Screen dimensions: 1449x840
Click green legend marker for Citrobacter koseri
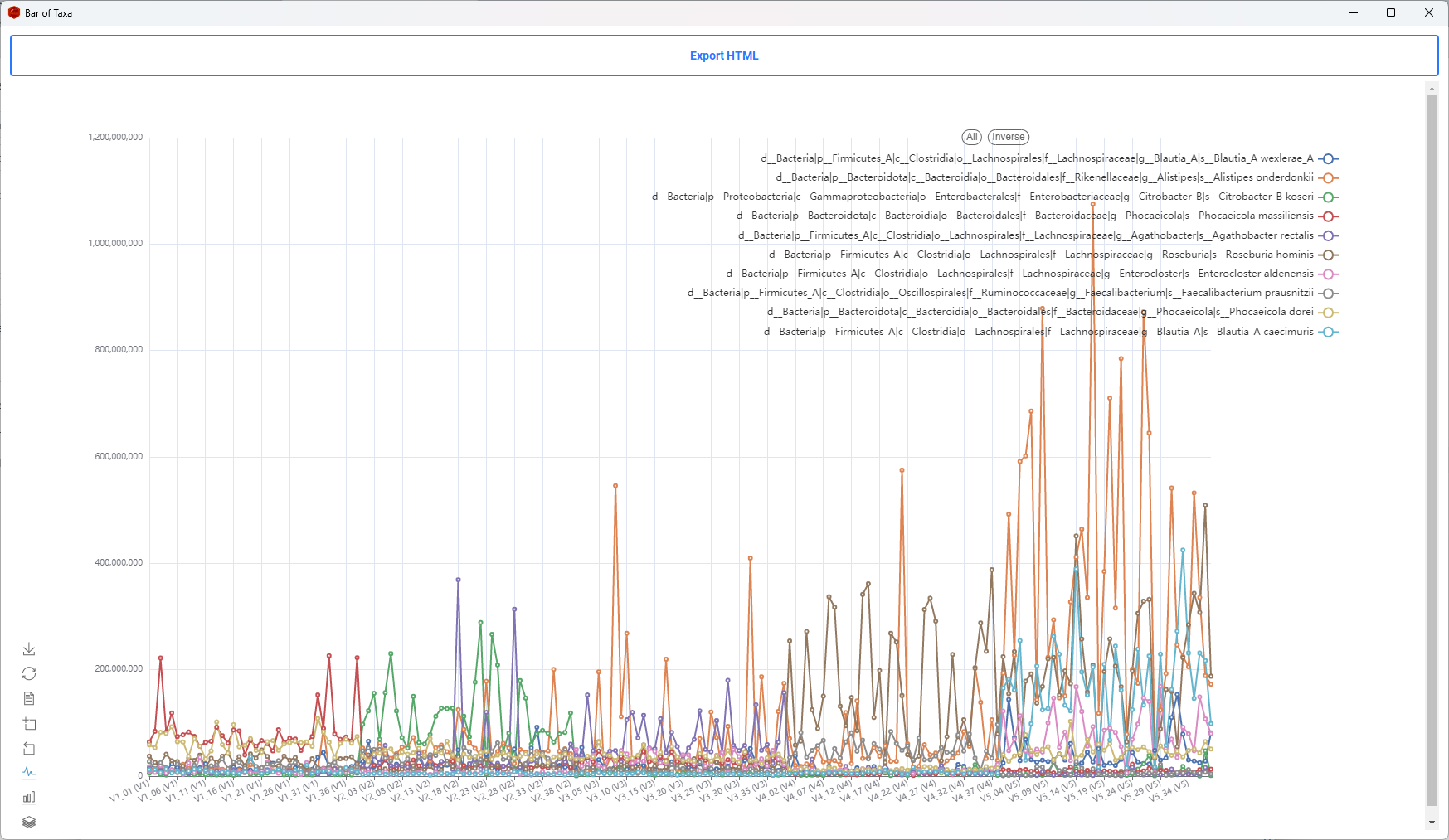point(1328,197)
